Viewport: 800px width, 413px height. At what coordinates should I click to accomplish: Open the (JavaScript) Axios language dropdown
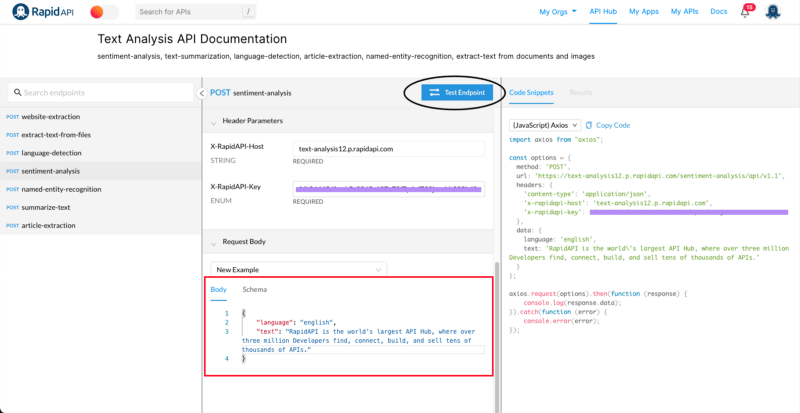tap(545, 125)
